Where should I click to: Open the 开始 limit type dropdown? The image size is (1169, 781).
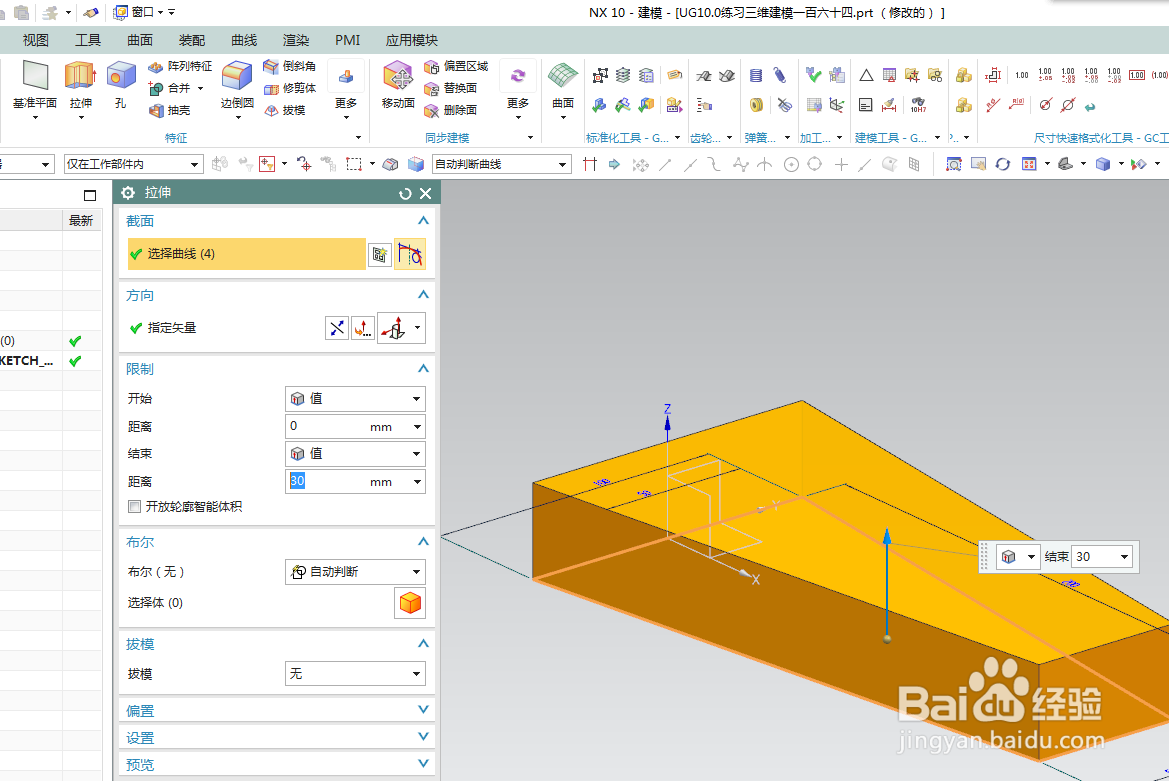[x=355, y=399]
